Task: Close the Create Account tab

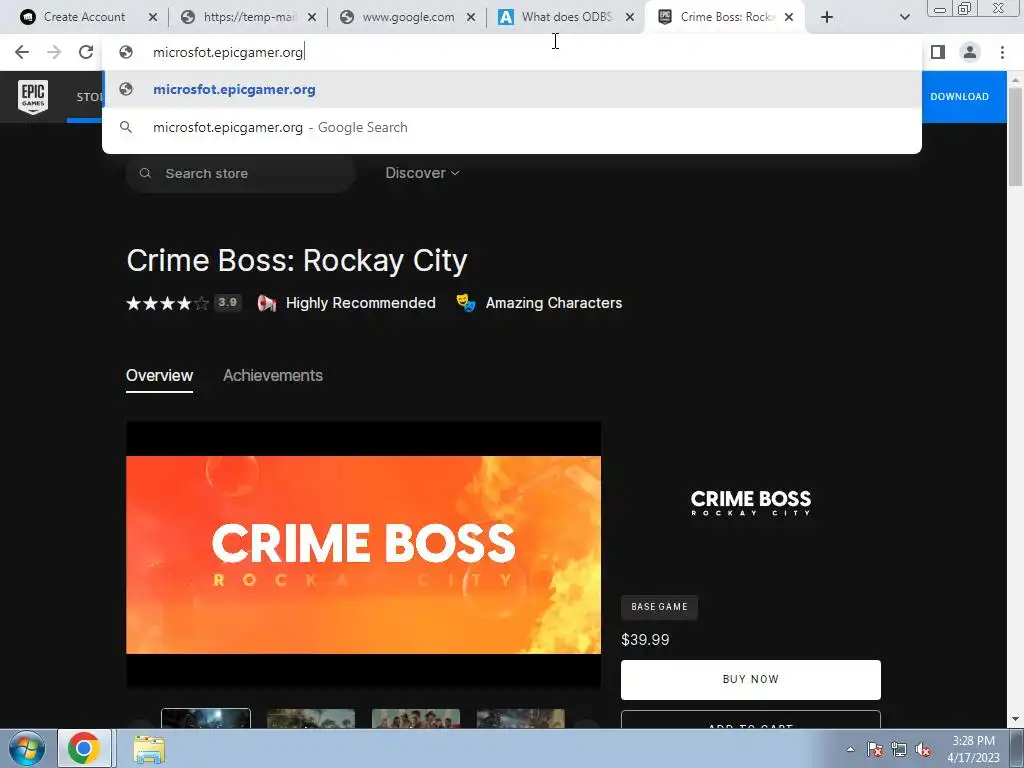Action: (153, 18)
